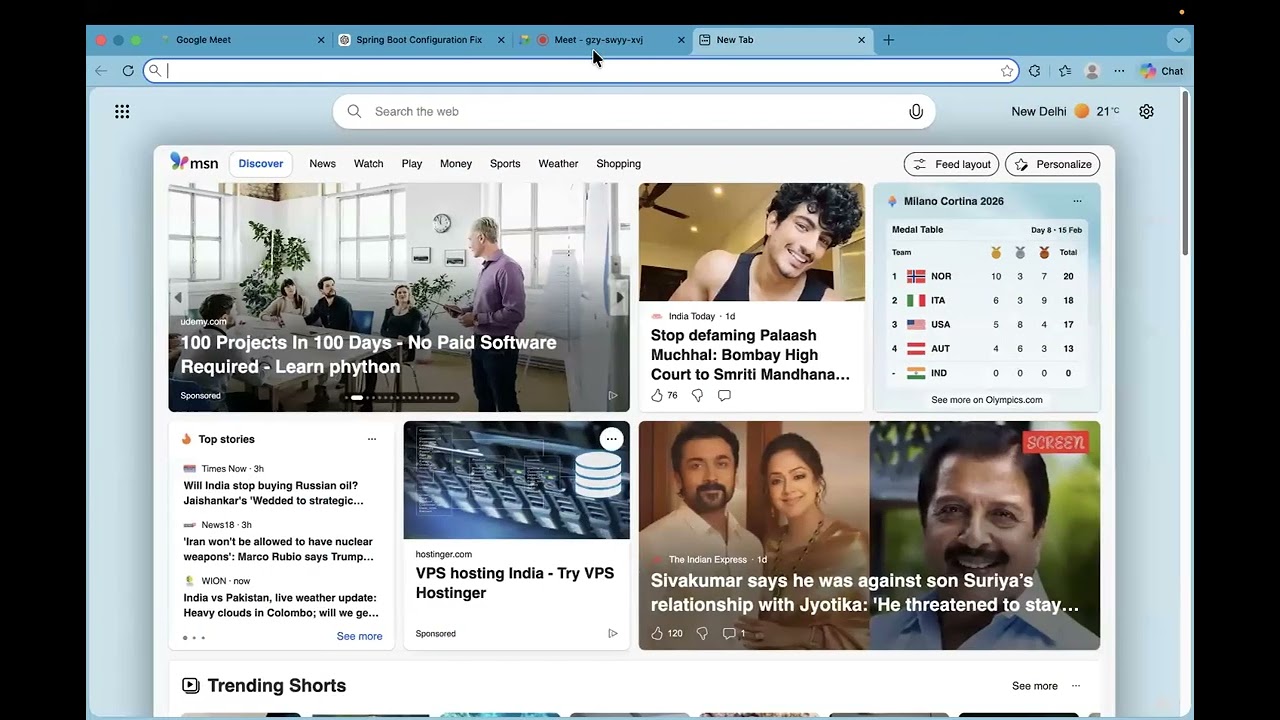Open the ad info icon on the Hostinger ad
Viewport: 1280px width, 720px height.
pos(613,633)
